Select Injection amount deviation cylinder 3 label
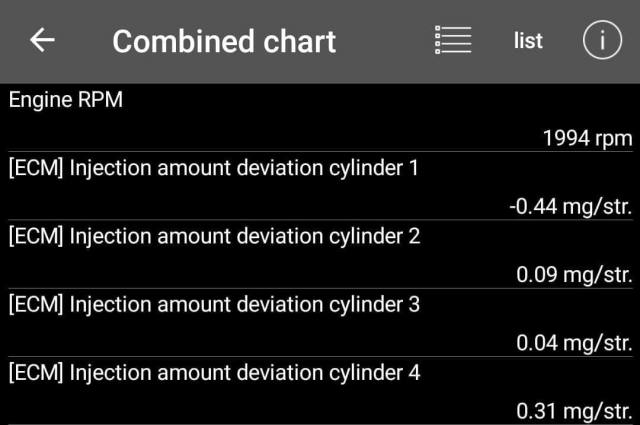This screenshot has width=640, height=425. pos(213,304)
